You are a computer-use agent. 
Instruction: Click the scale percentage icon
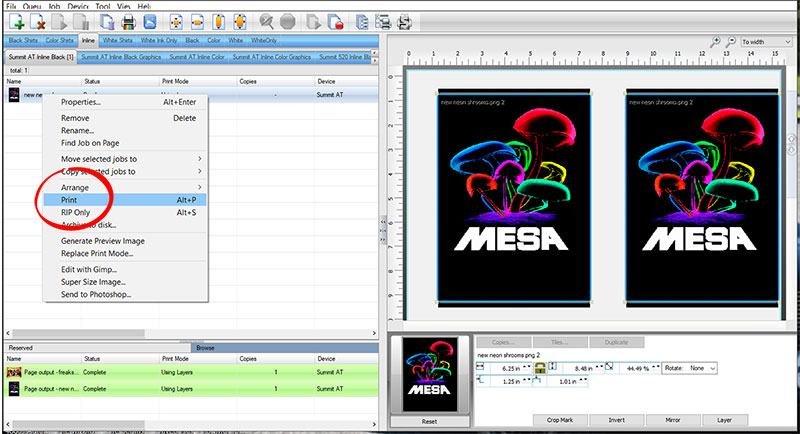click(x=609, y=367)
